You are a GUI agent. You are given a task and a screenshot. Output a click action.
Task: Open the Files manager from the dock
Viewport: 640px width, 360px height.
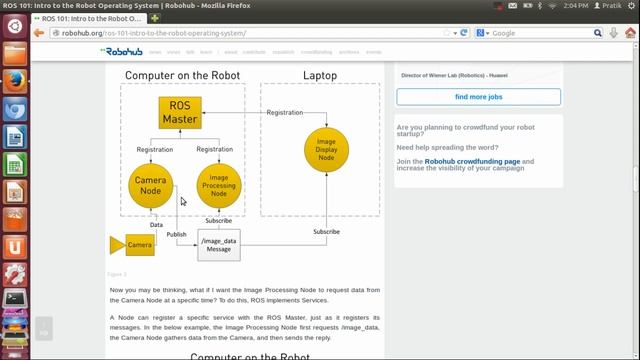tap(15, 54)
